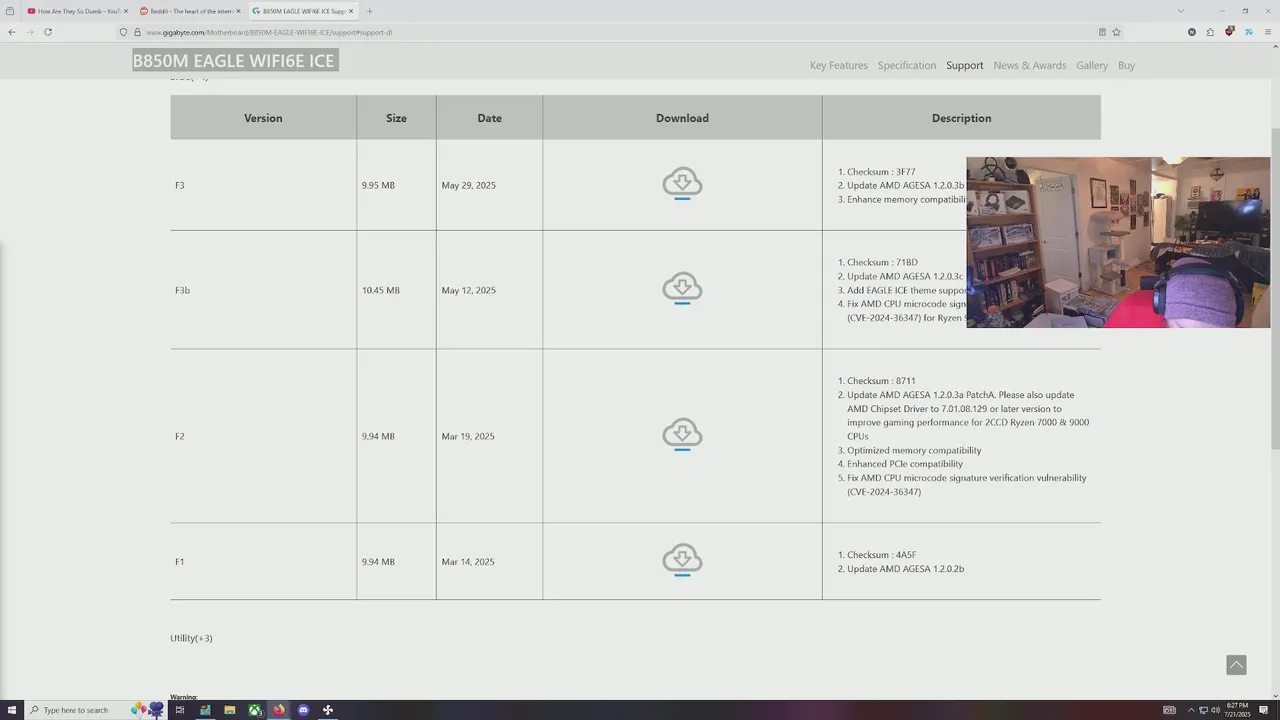Go back in browser history
The image size is (1280, 720).
12,32
